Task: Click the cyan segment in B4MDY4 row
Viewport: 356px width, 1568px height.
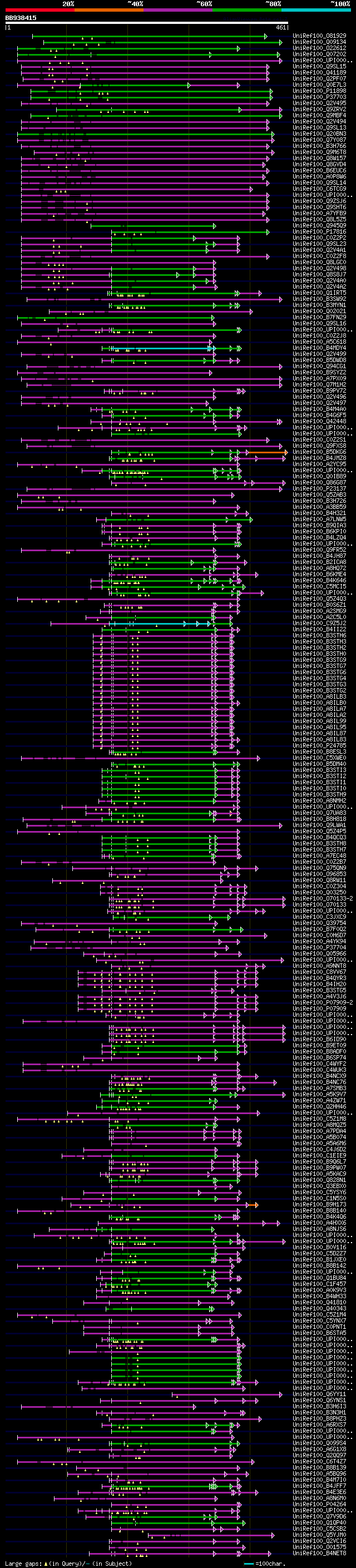Action: click(162, 349)
